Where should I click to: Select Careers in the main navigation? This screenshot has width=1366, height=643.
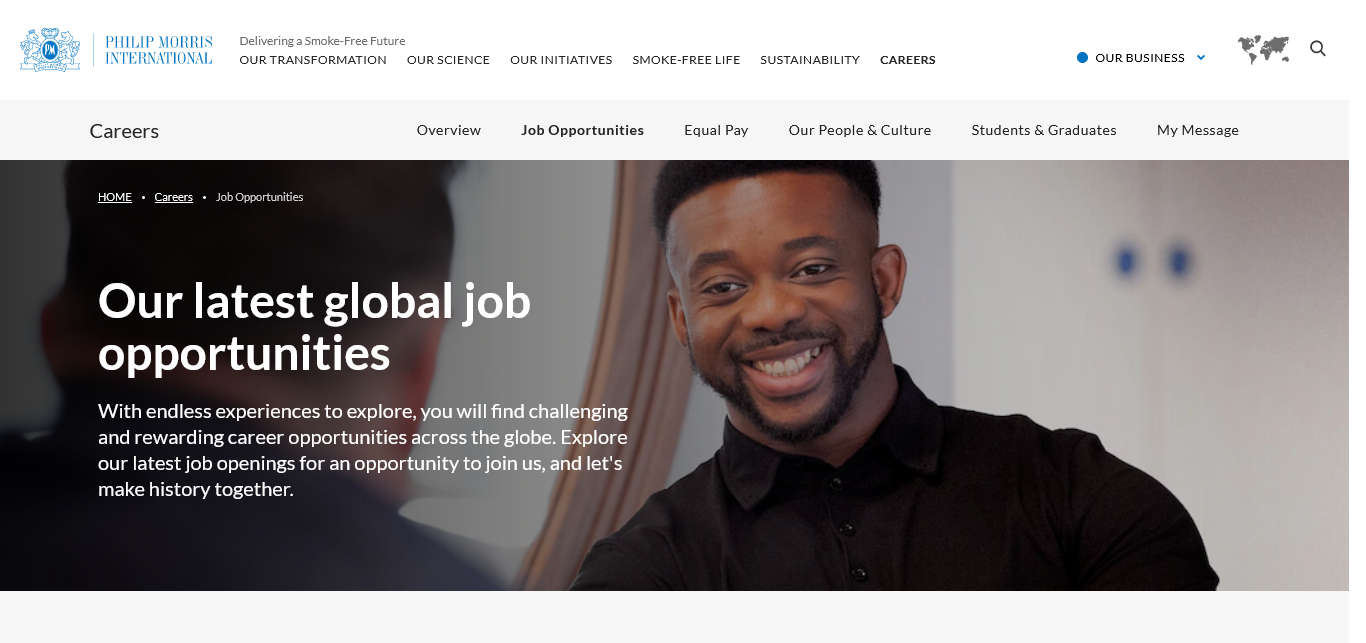point(908,60)
